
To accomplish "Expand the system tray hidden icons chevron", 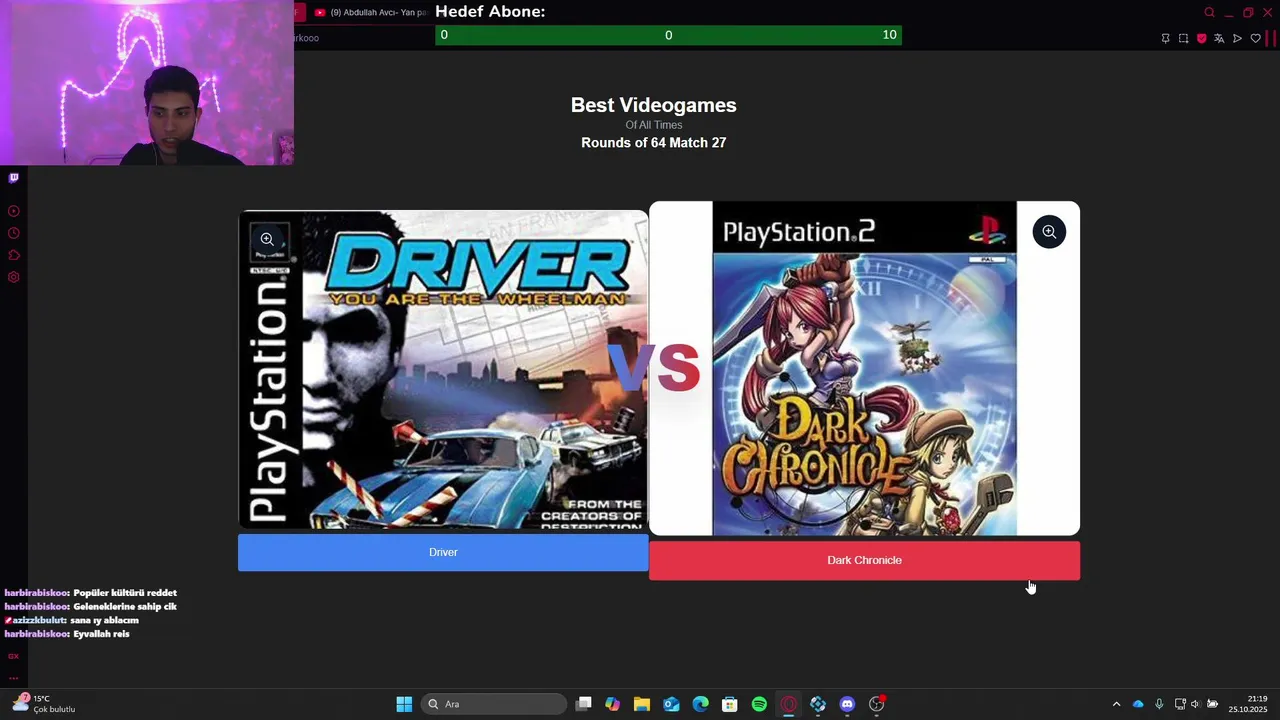I will (x=1116, y=704).
